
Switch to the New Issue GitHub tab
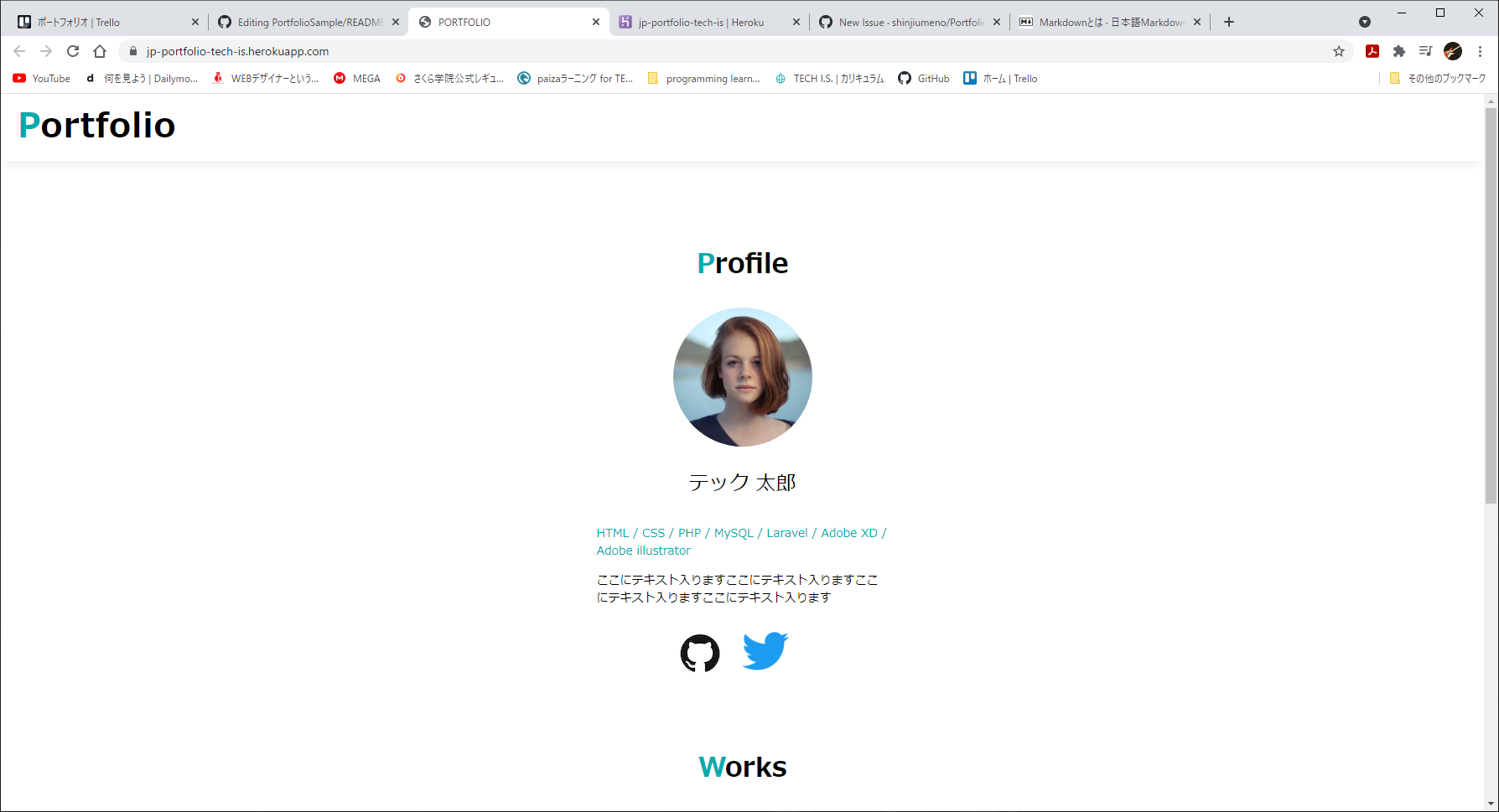click(909, 23)
